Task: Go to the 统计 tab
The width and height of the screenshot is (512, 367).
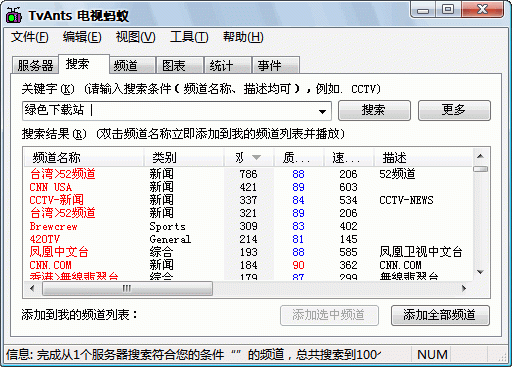Action: coord(228,65)
